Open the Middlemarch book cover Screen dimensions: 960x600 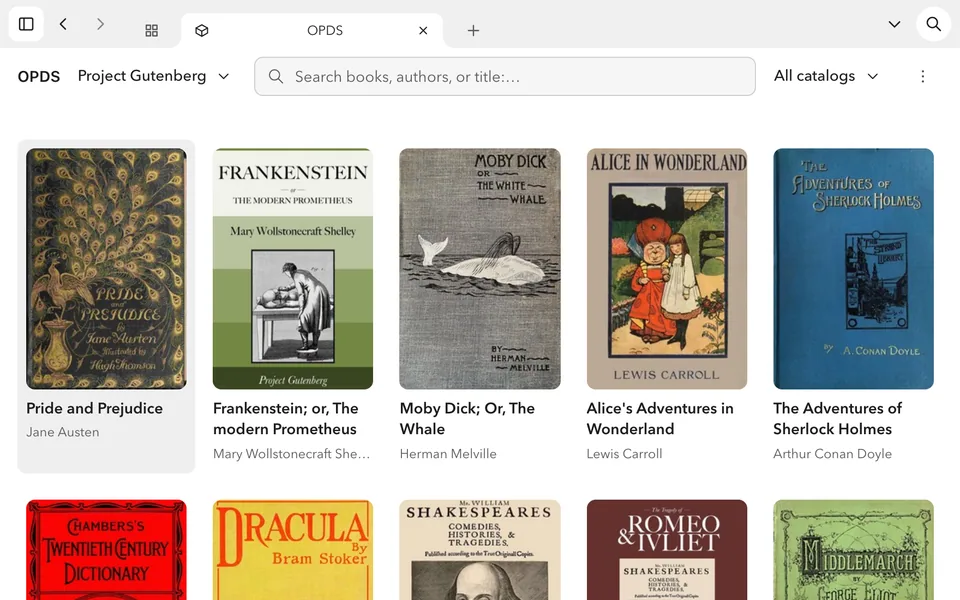click(x=853, y=550)
